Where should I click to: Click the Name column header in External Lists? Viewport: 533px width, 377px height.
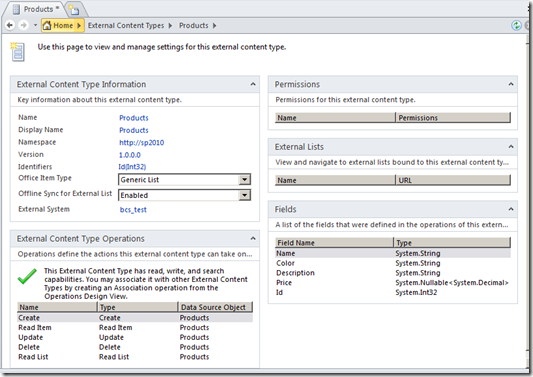(335, 181)
